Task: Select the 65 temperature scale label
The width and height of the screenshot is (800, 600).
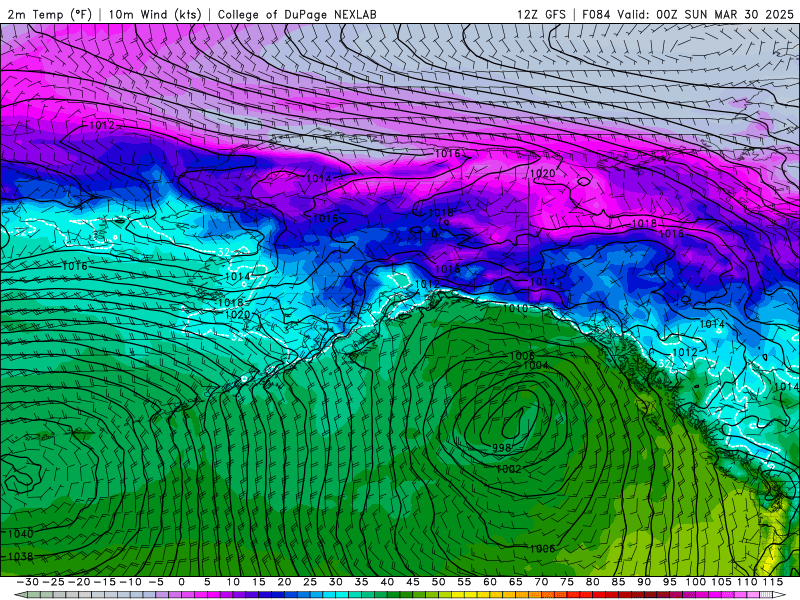Action: click(x=515, y=582)
